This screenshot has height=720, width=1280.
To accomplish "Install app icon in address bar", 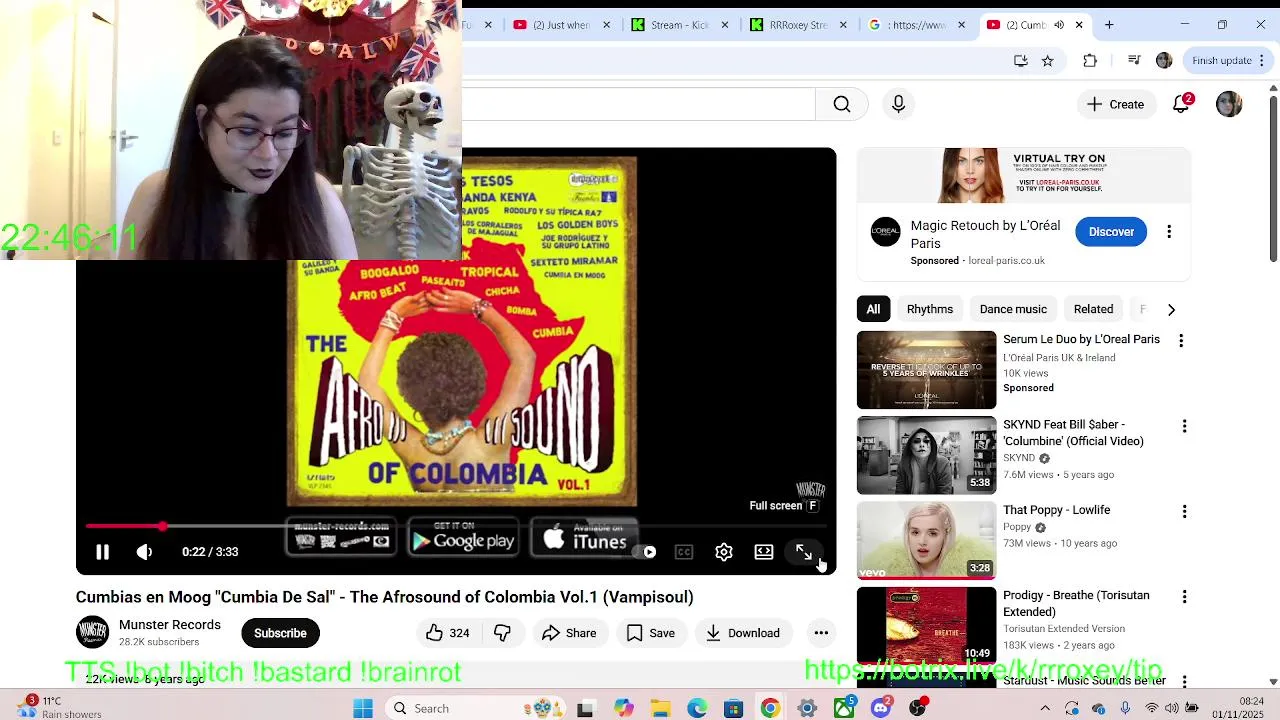I will 1021,61.
